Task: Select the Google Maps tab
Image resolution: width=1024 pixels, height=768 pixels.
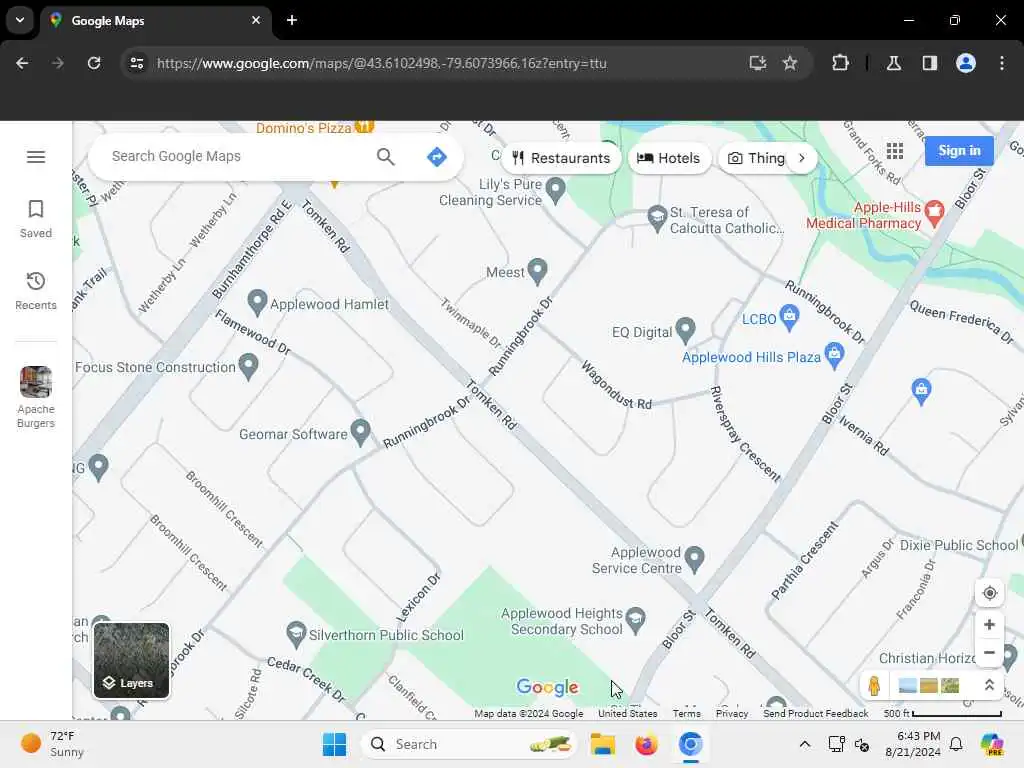Action: click(155, 21)
